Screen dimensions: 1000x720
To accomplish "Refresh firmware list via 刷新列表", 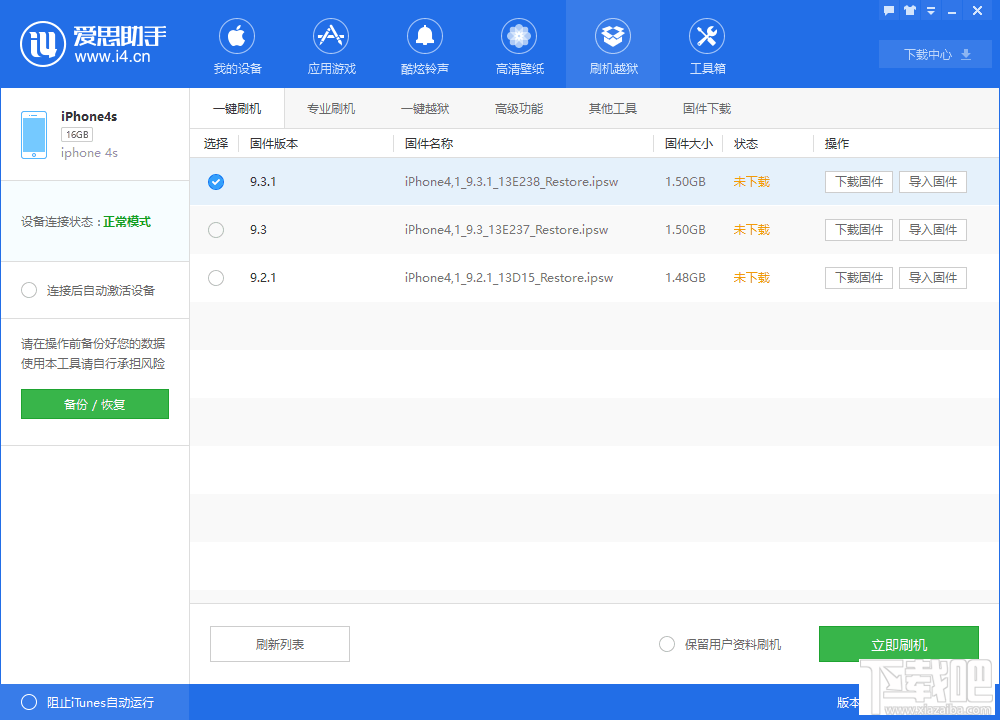I will point(279,644).
